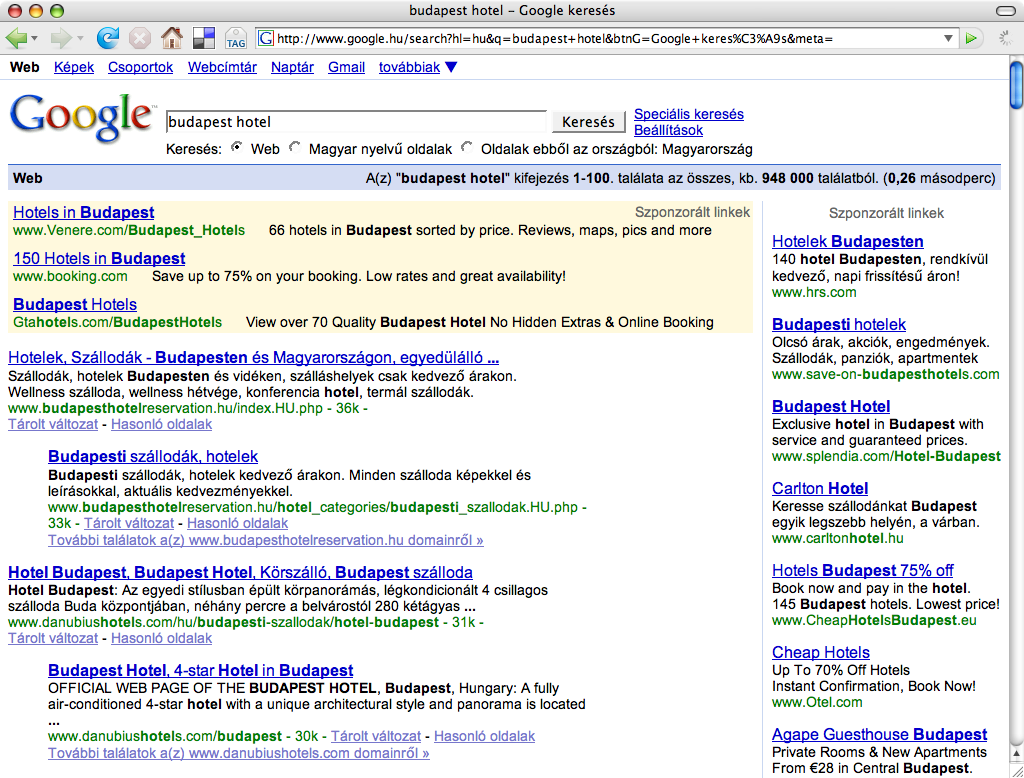1024x778 pixels.
Task: Expand the továbbiak dropdown menu
Action: 417,67
